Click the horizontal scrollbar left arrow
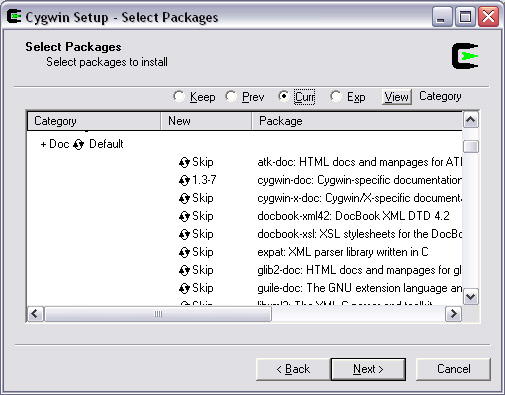The image size is (505, 395). [35, 314]
